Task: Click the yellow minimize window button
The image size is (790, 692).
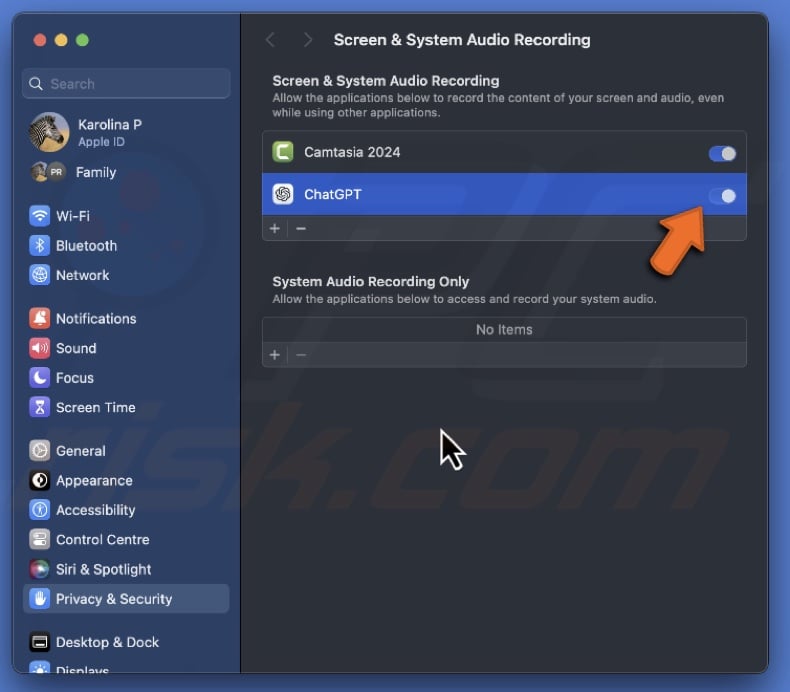Action: (61, 40)
